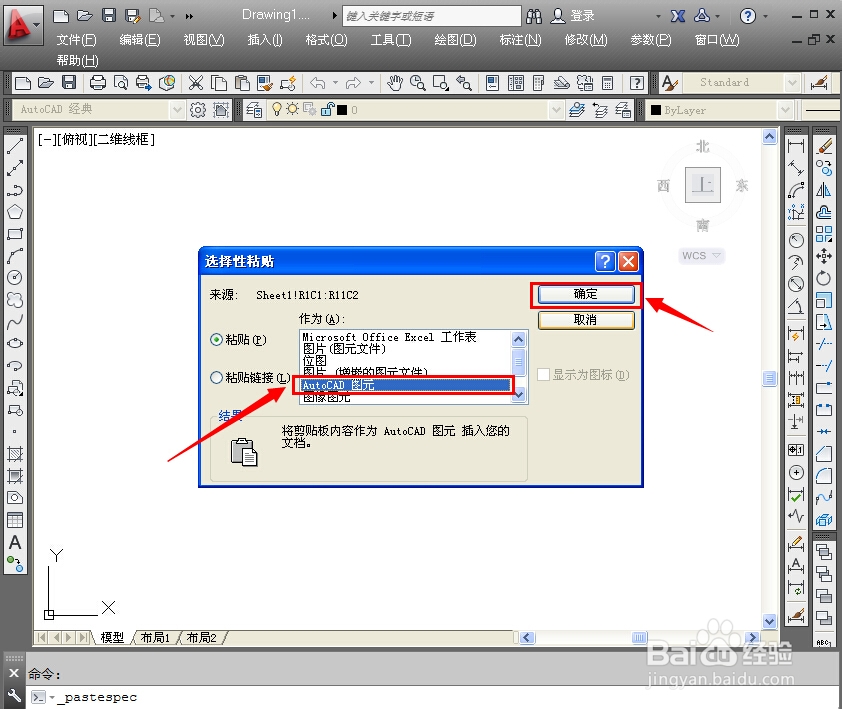Click the Paste clipboard icon

pos(242,83)
